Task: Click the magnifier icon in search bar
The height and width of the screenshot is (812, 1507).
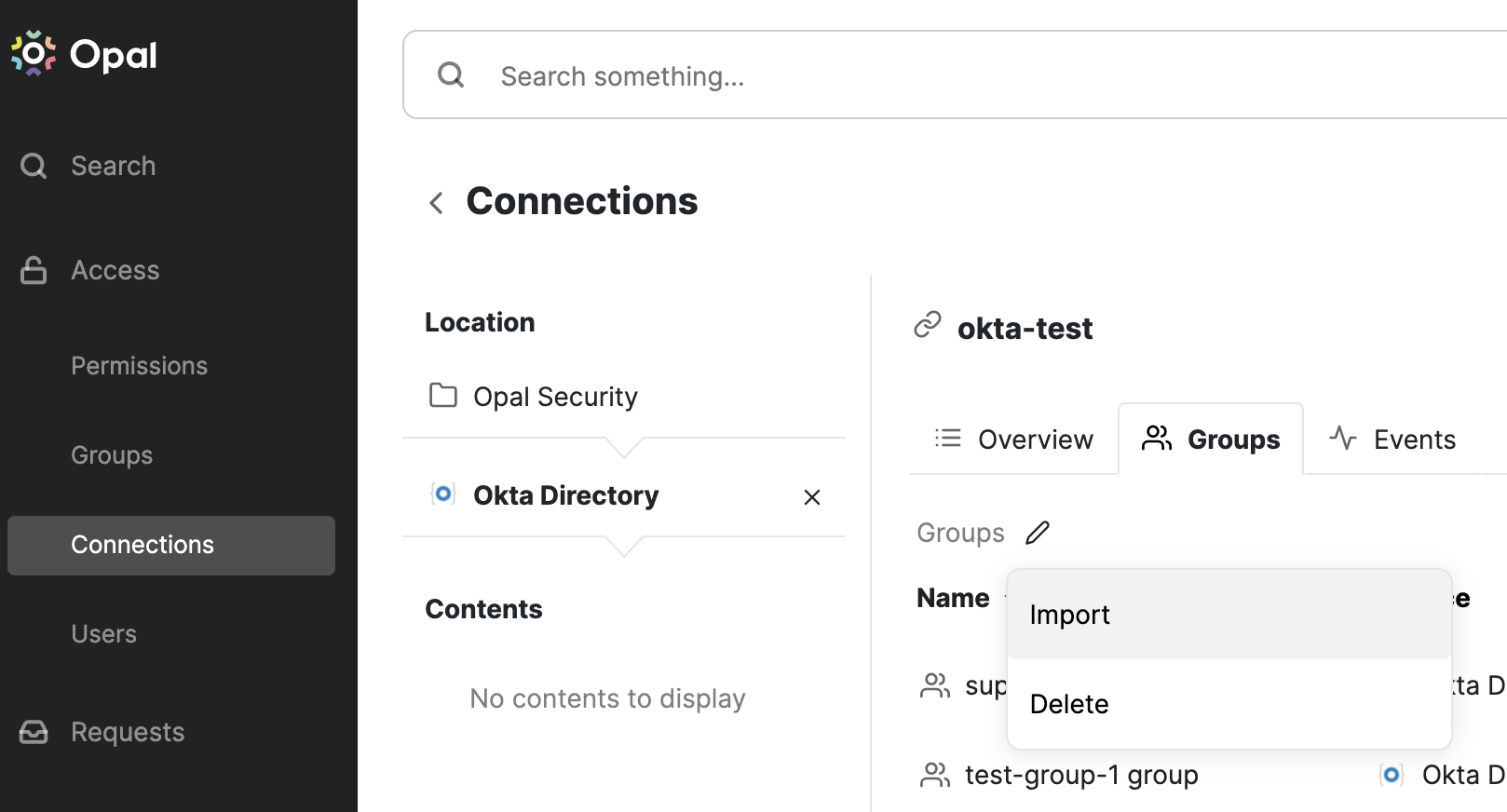Action: click(x=451, y=74)
